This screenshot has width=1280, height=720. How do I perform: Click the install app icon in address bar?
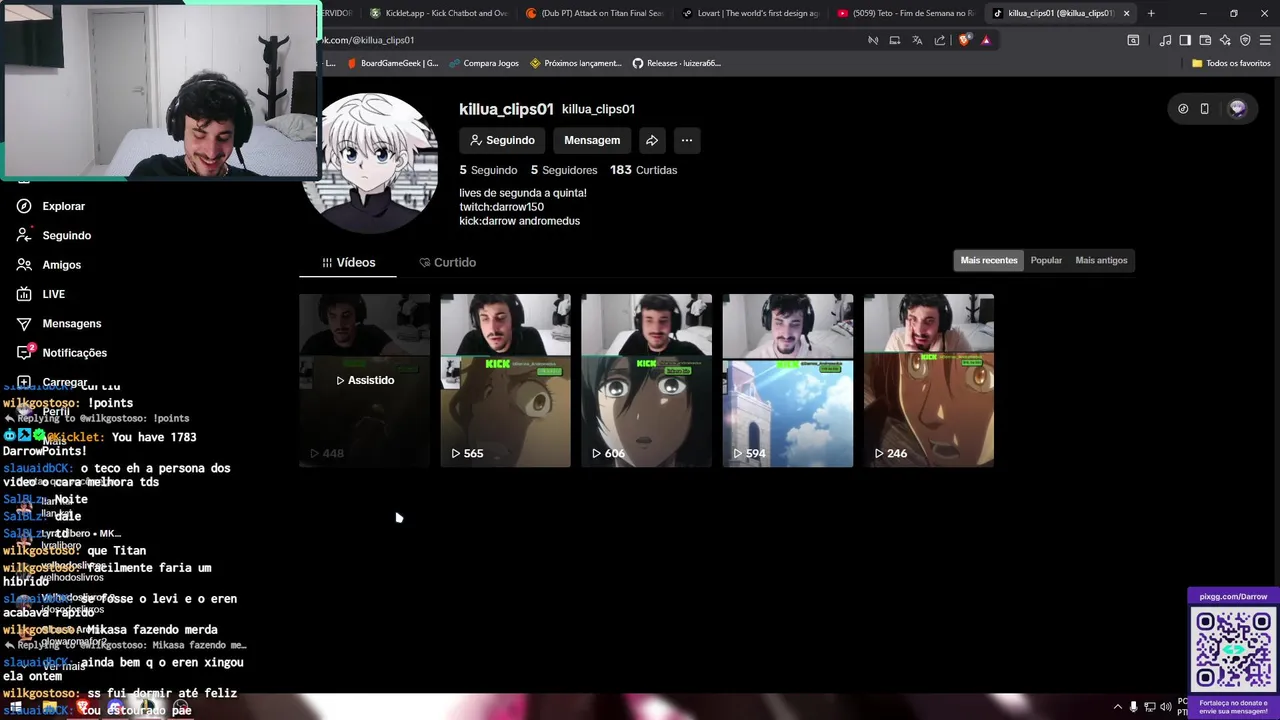(895, 40)
